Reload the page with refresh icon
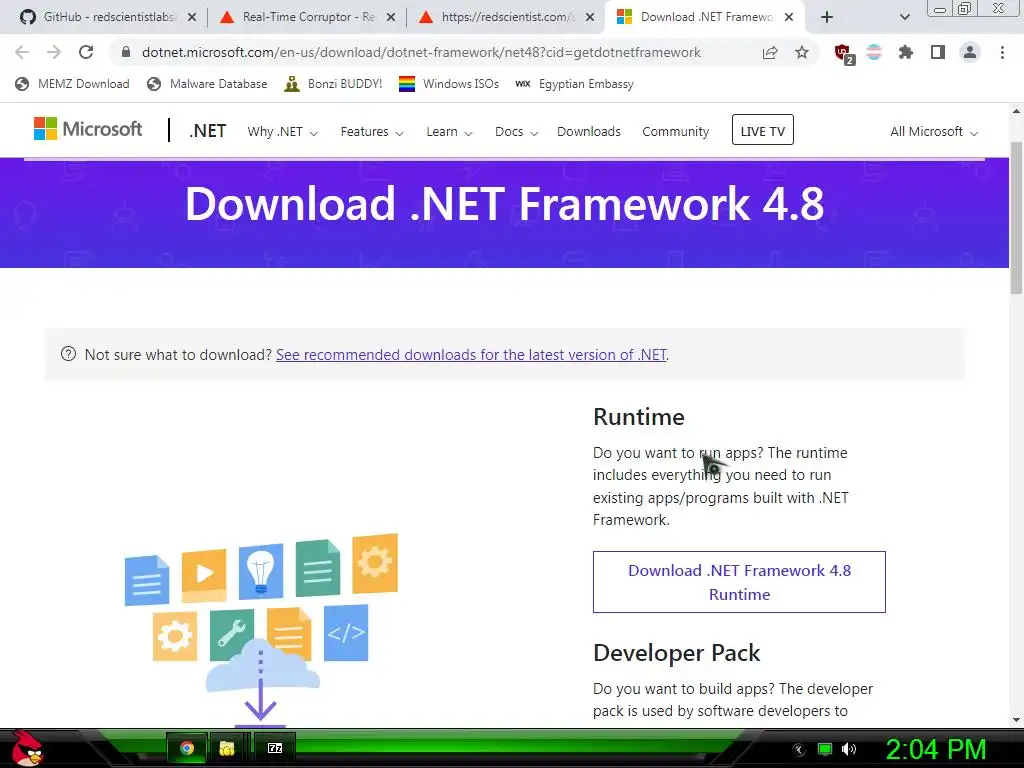Image resolution: width=1024 pixels, height=768 pixels. tap(86, 52)
